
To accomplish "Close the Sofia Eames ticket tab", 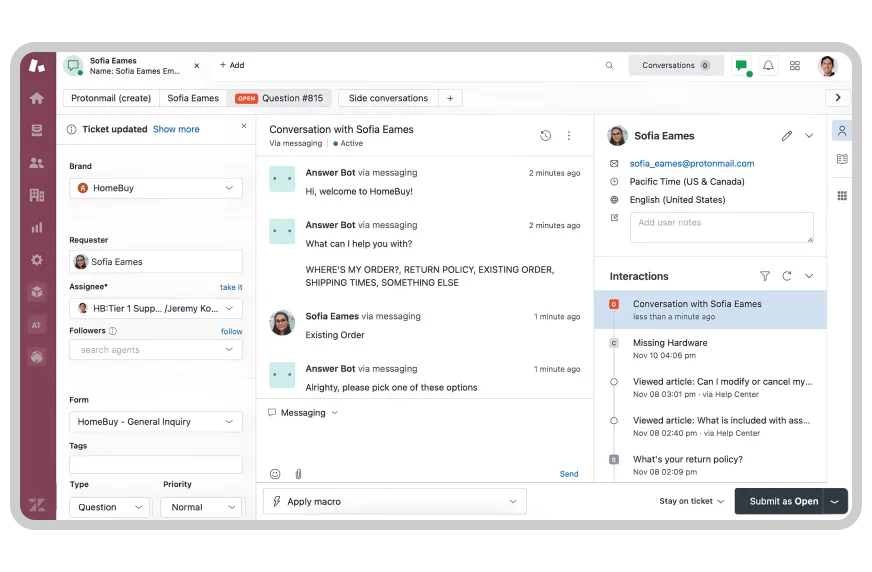I will click(x=196, y=66).
